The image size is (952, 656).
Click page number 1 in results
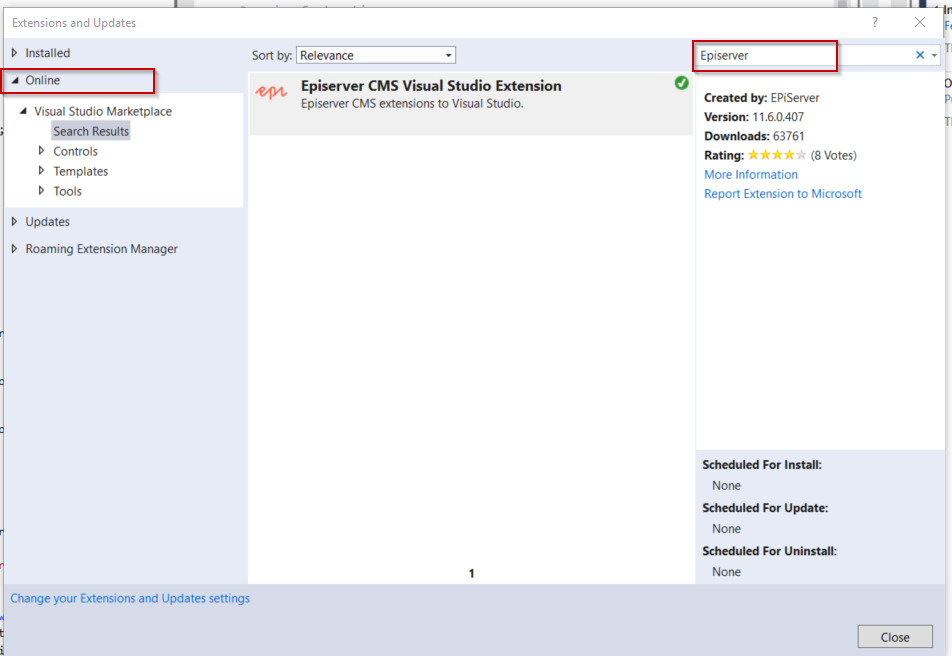471,573
